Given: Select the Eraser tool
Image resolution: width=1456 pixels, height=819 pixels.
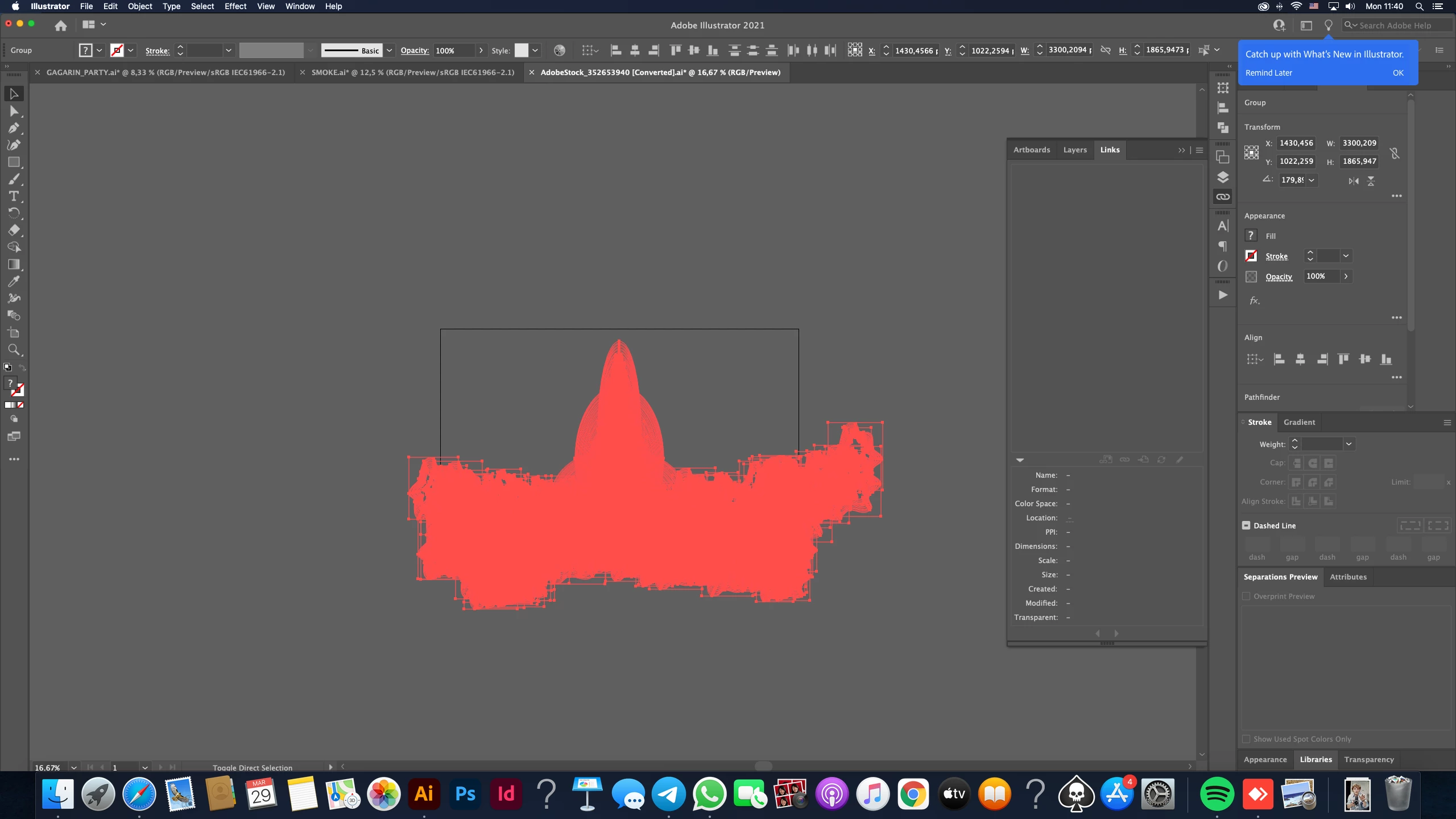Looking at the screenshot, I should coord(14,230).
